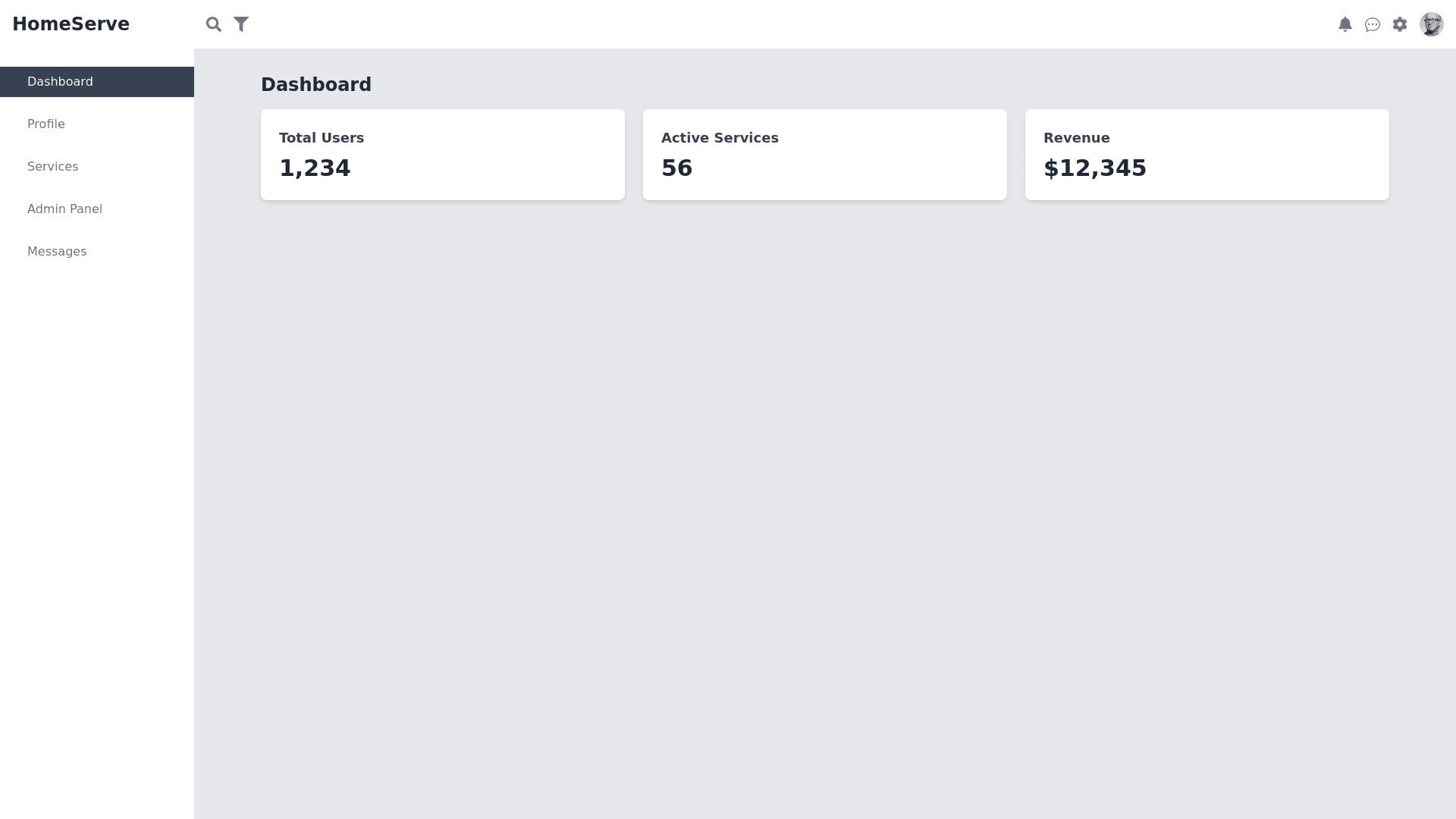
Task: Navigate to Admin Panel in sidebar
Action: click(x=64, y=209)
